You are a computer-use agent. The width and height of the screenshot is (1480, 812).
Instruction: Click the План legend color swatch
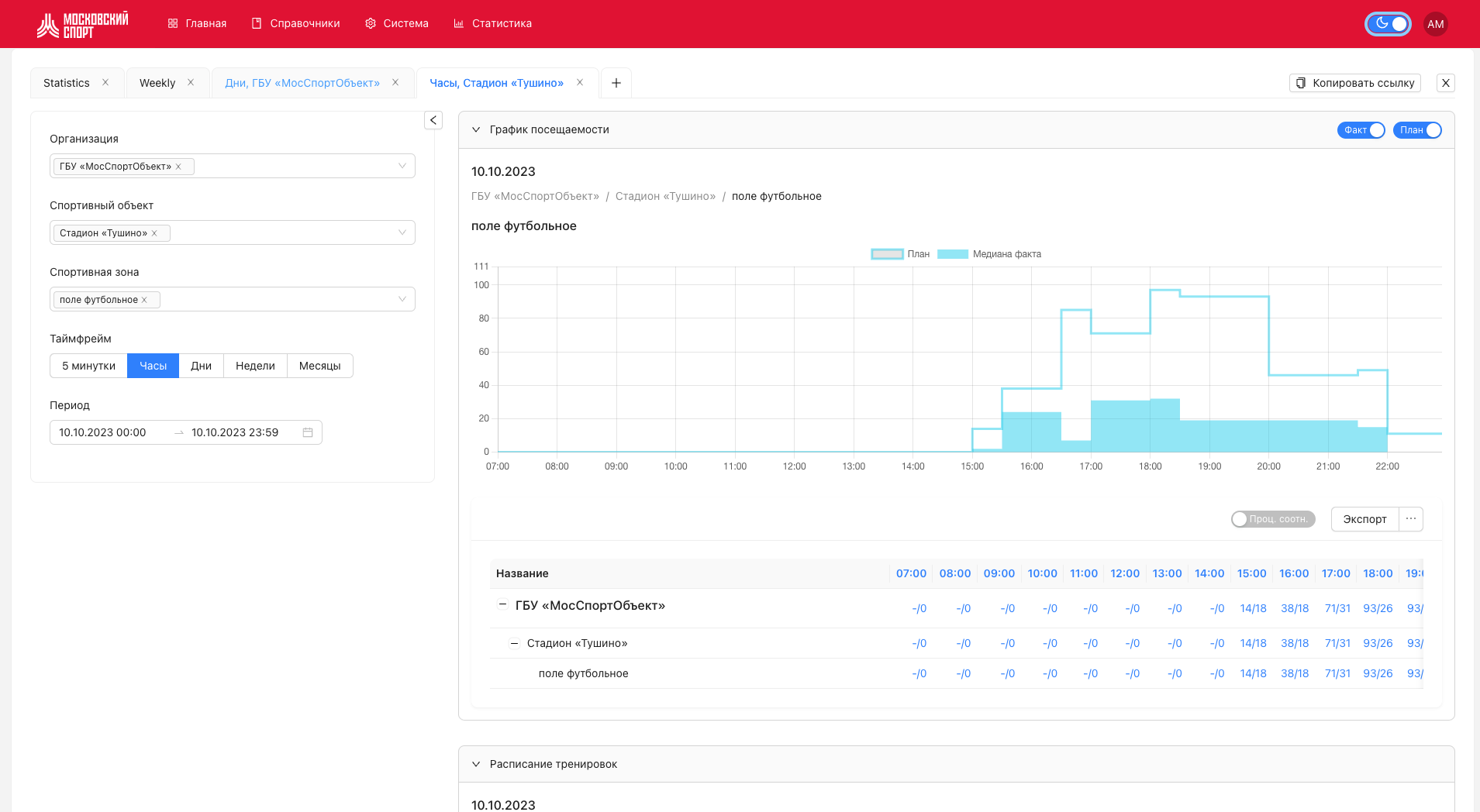887,254
